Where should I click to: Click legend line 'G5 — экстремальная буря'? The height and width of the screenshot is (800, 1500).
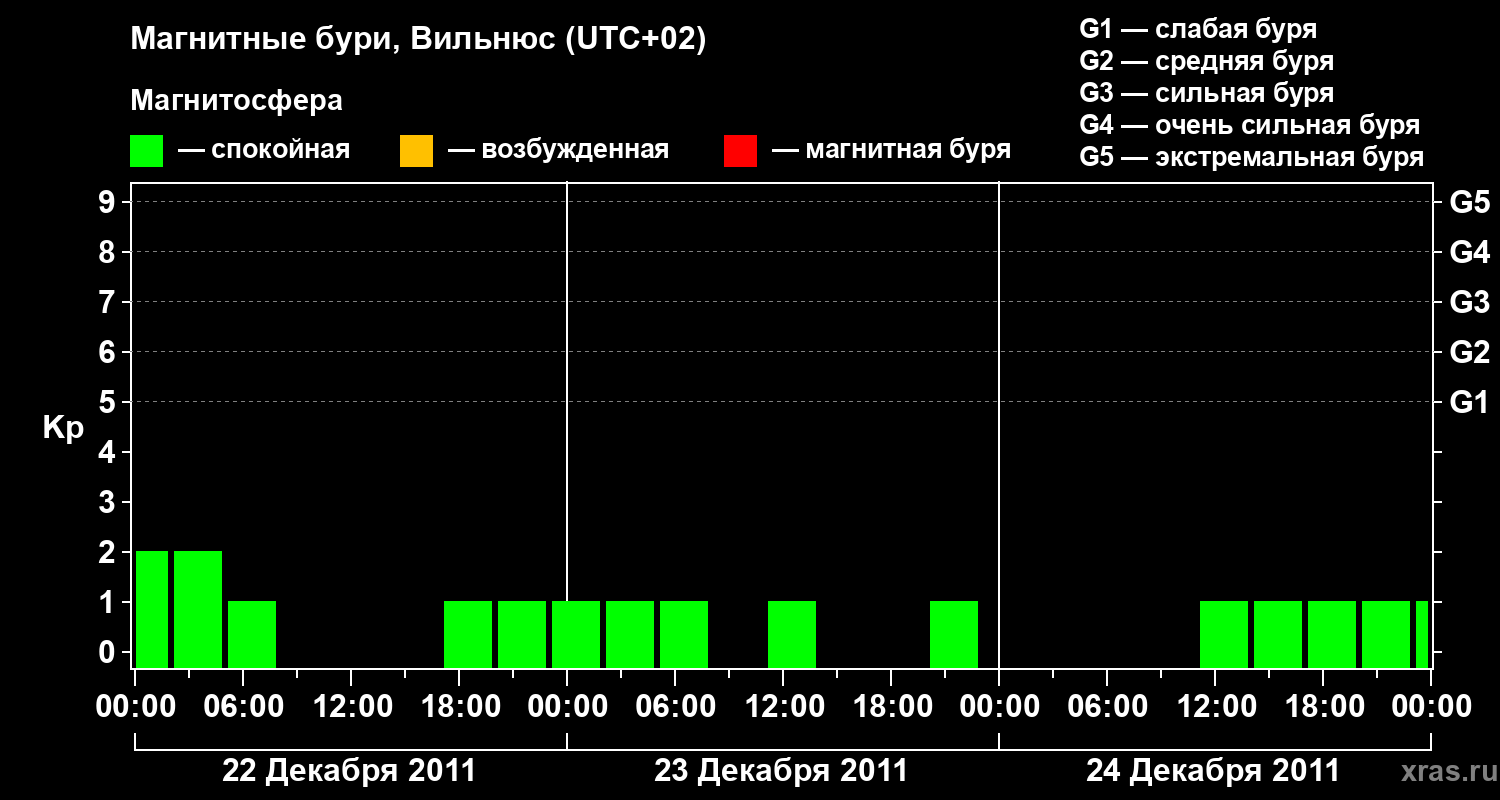[1251, 157]
